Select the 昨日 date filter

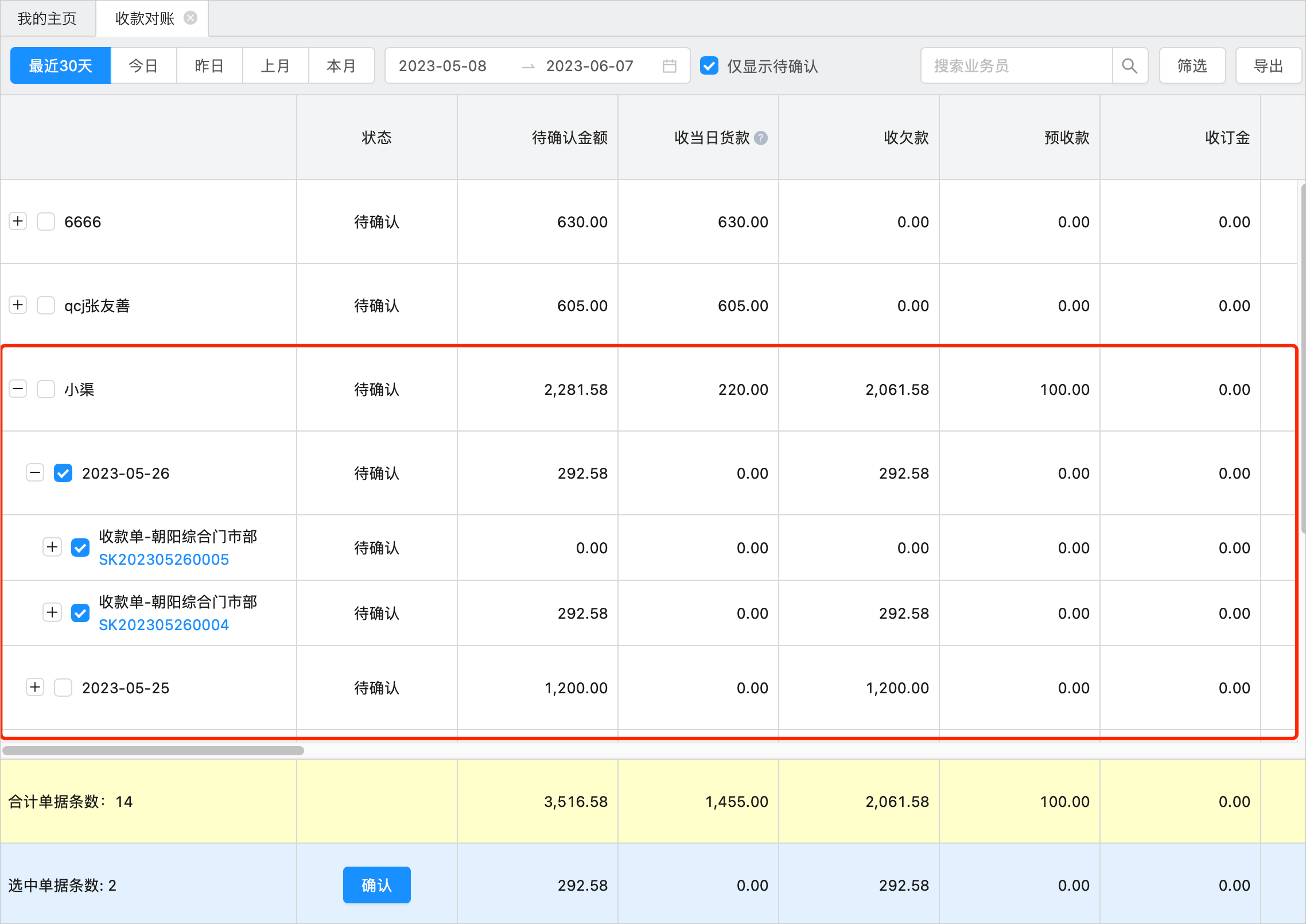click(x=209, y=66)
